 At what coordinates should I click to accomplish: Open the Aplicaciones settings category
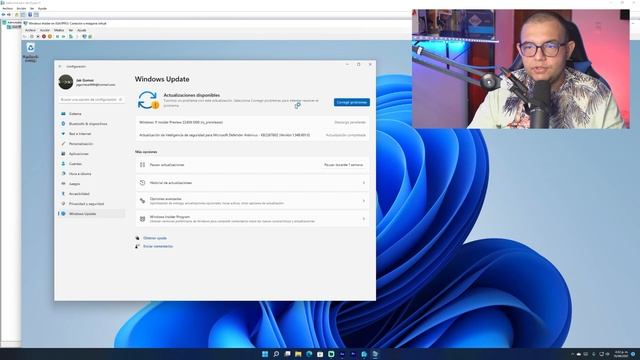91,154
